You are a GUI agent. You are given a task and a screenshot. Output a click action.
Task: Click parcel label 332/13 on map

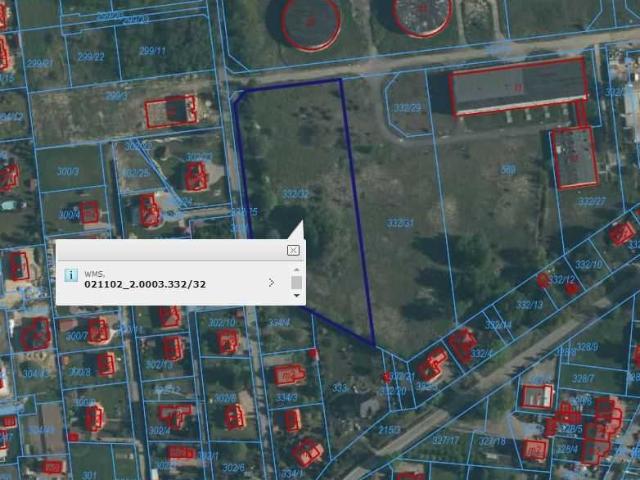coord(529,304)
